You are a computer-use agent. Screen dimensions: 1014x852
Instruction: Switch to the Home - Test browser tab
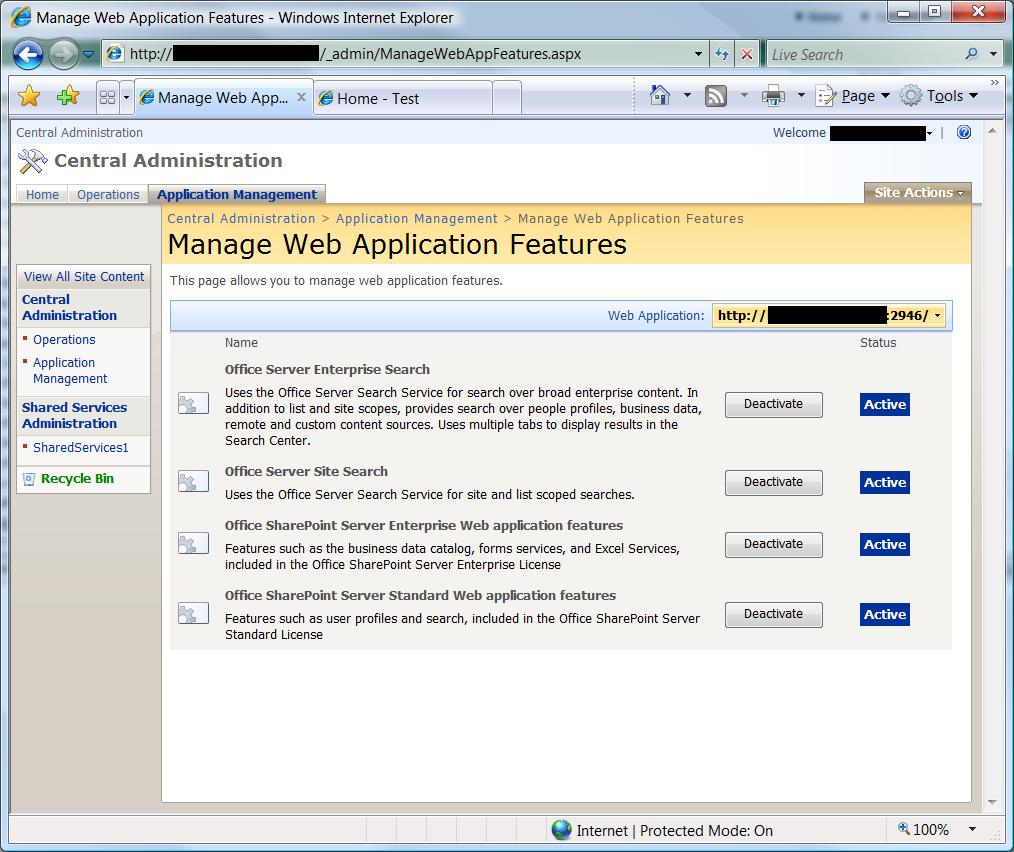[x=398, y=97]
